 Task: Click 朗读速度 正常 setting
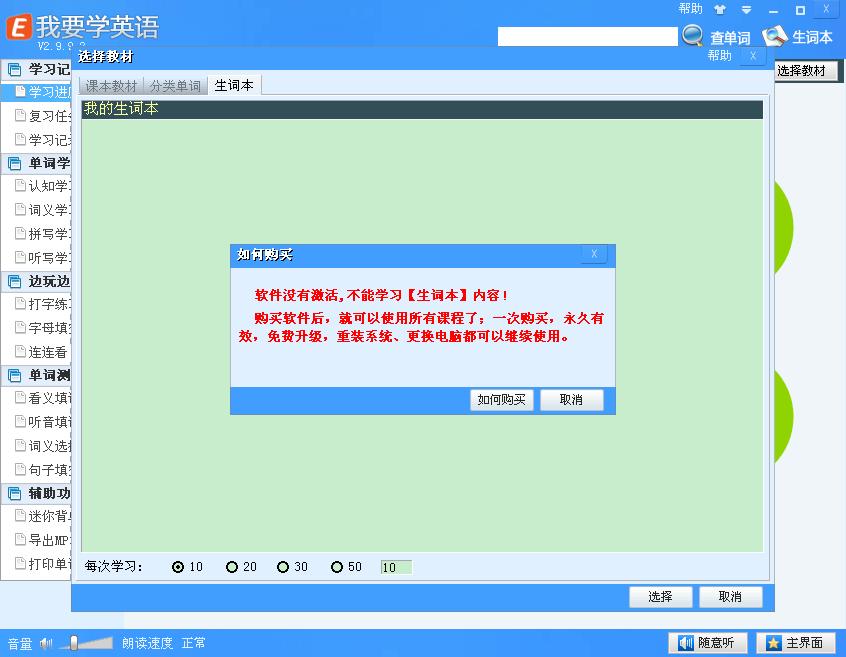(x=163, y=643)
